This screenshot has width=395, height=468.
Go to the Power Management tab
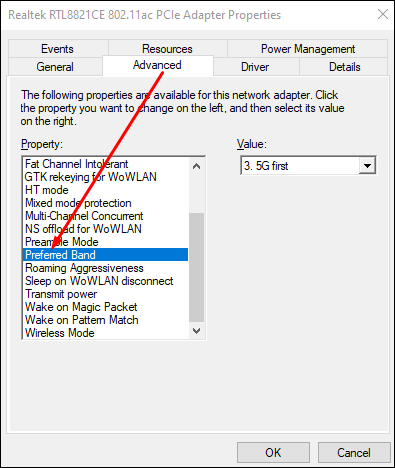[x=308, y=49]
